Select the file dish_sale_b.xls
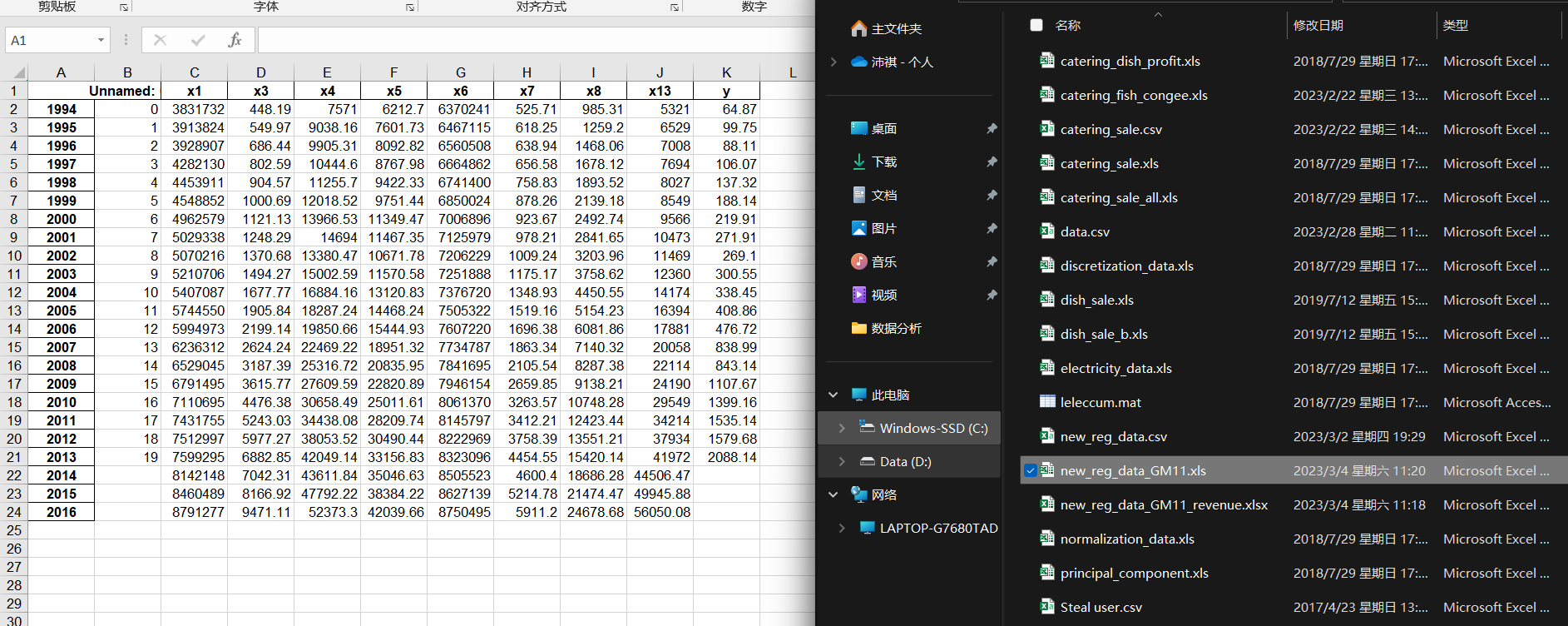Screen dimensions: 1568x626 pyautogui.click(x=1104, y=335)
